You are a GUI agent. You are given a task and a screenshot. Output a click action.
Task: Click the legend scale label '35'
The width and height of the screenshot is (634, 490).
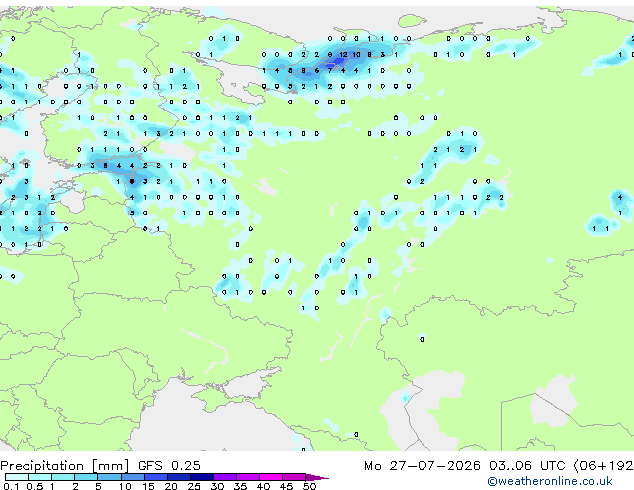240,486
